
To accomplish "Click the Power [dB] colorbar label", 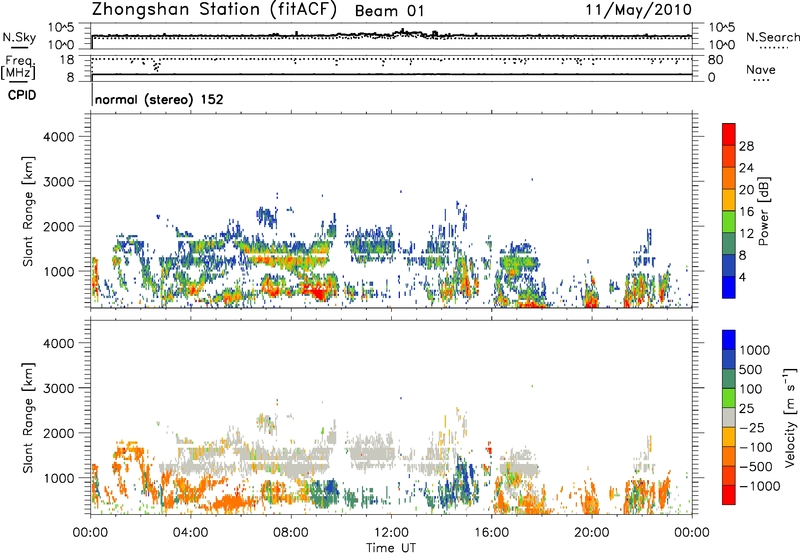I will pyautogui.click(x=763, y=211).
